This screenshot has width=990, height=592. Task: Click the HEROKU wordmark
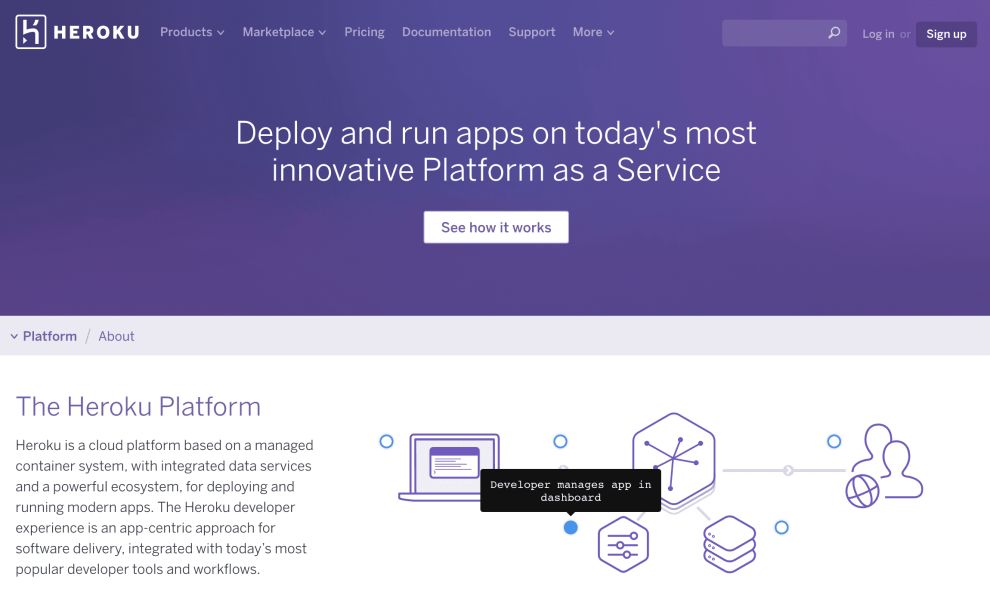pyautogui.click(x=97, y=32)
